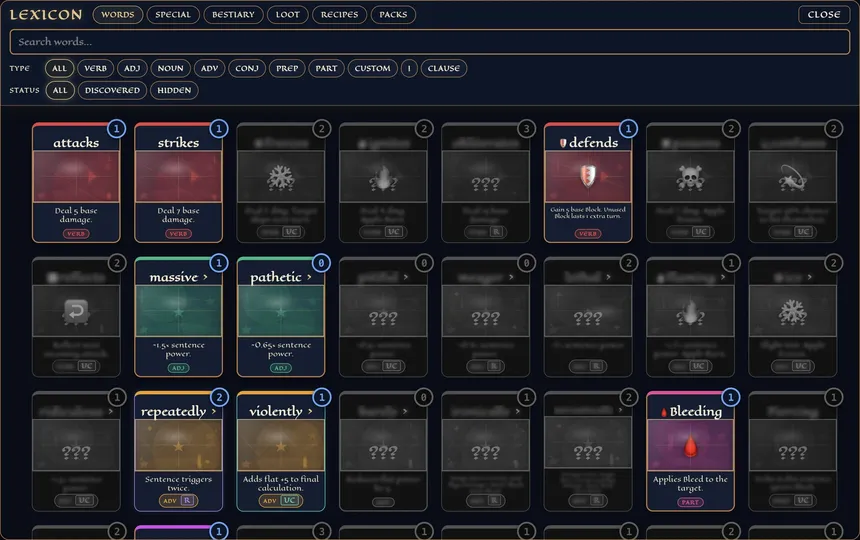Viewport: 860px width, 540px height.
Task: Open the 'repeatedly' adverb card
Action: coord(178,451)
